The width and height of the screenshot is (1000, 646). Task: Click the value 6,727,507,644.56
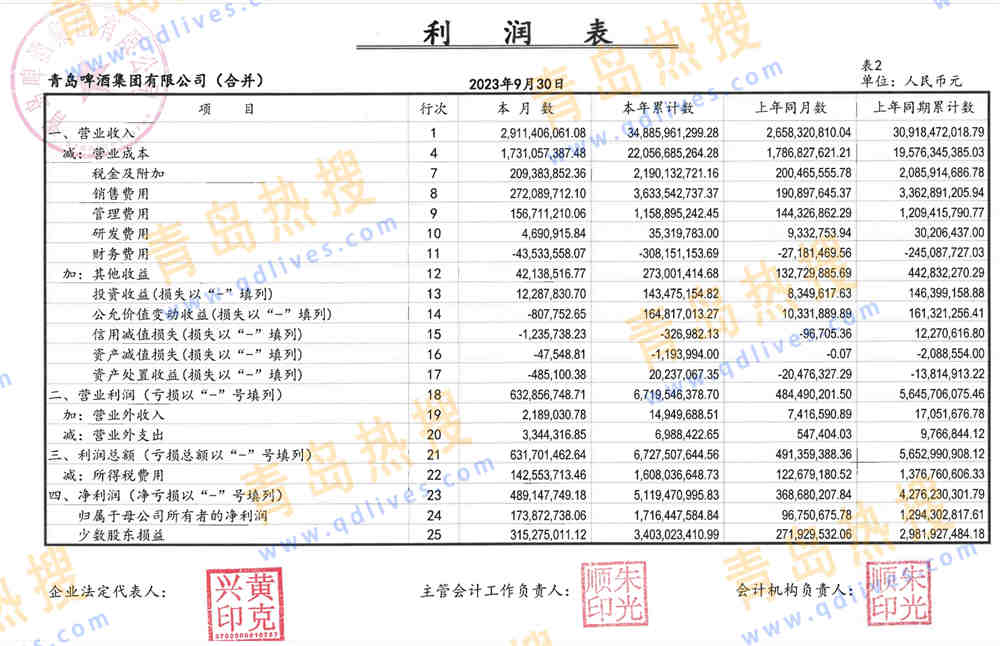[676, 455]
